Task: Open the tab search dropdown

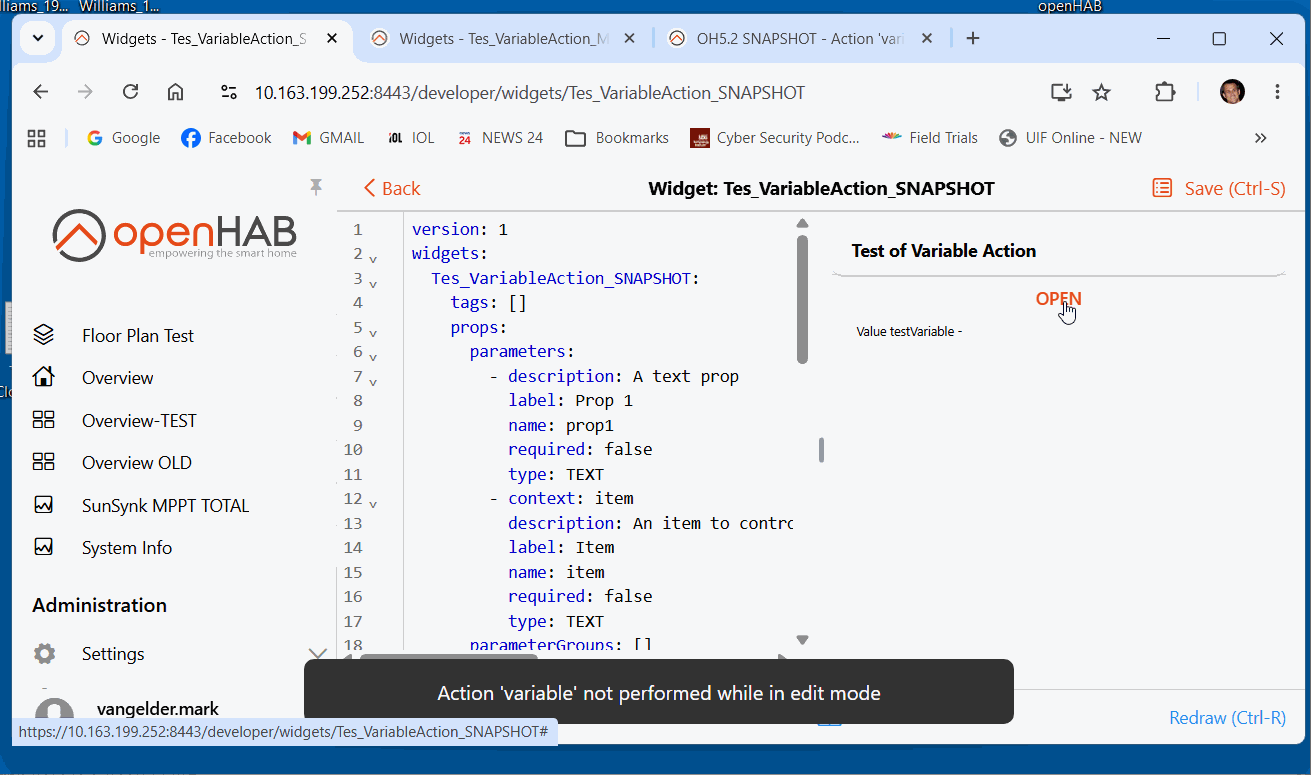Action: pyautogui.click(x=38, y=38)
